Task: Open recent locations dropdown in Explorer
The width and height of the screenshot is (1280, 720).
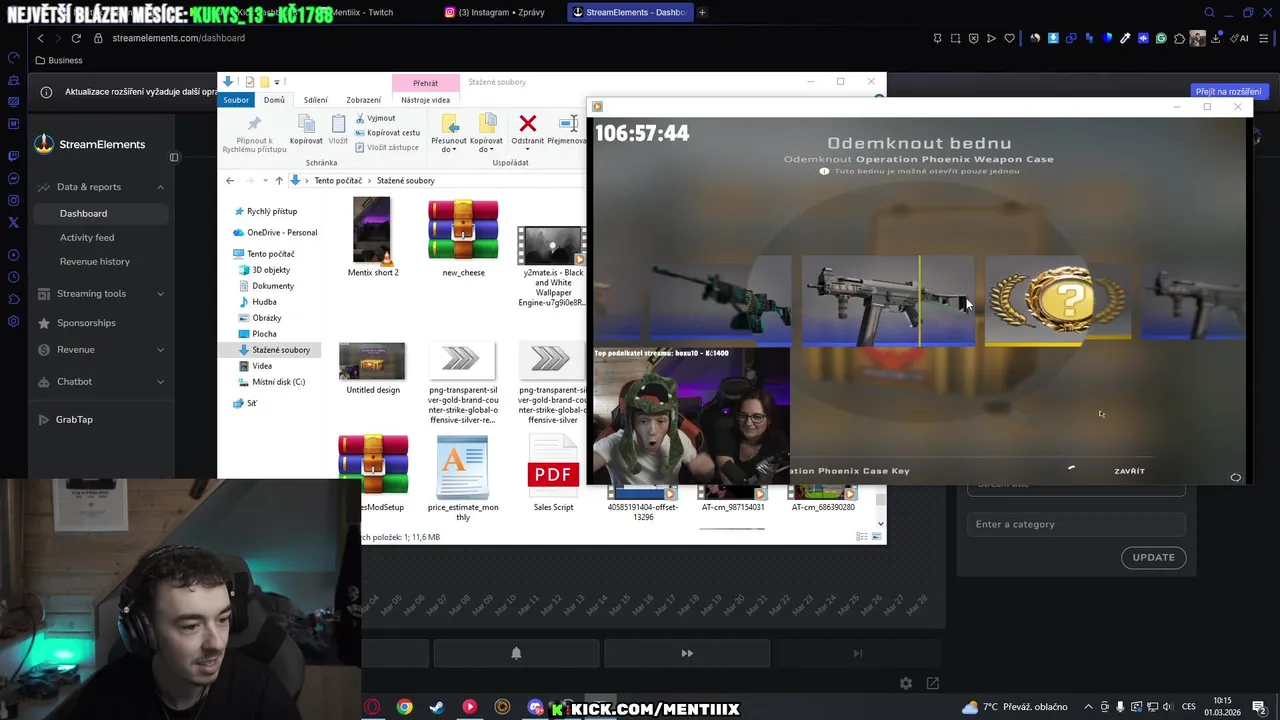Action: (x=265, y=180)
